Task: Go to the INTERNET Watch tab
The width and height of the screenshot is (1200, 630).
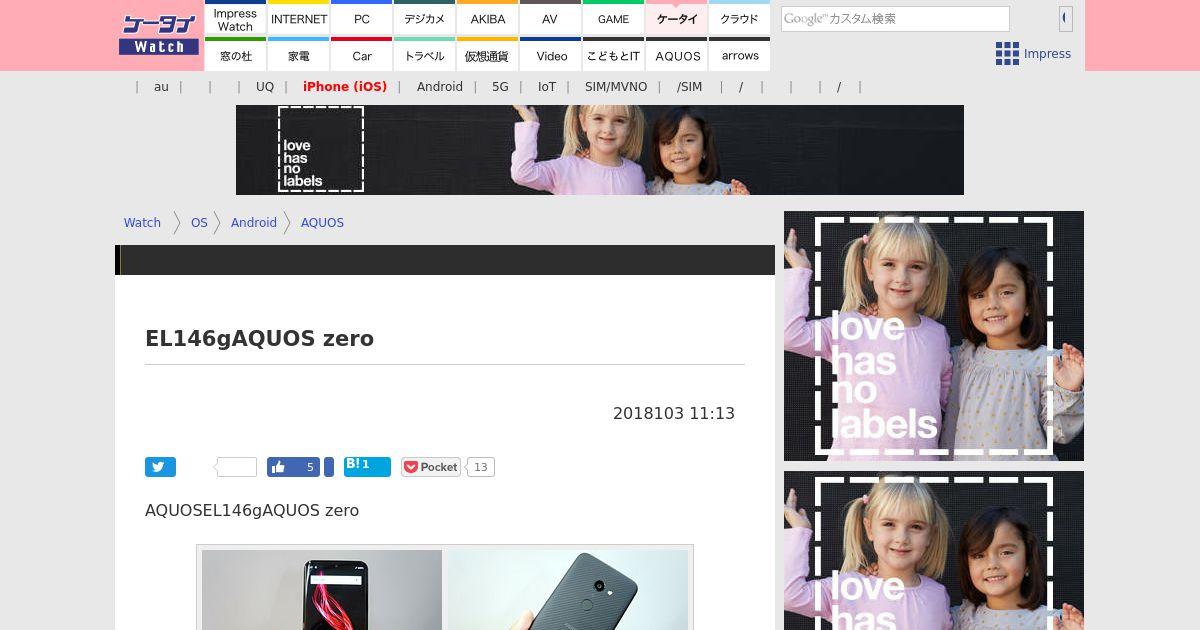Action: (x=298, y=19)
